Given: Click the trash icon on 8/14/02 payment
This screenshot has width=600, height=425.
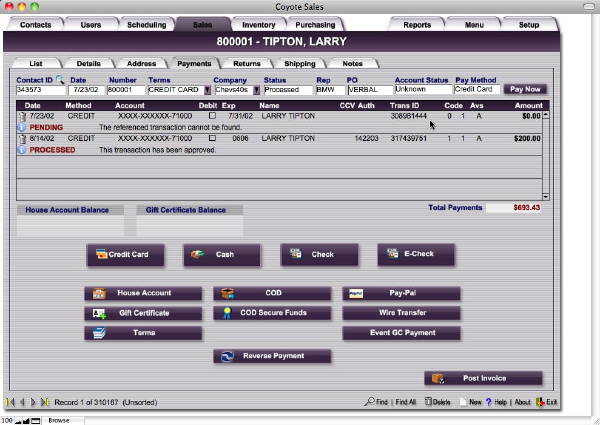Looking at the screenshot, I should [22, 138].
